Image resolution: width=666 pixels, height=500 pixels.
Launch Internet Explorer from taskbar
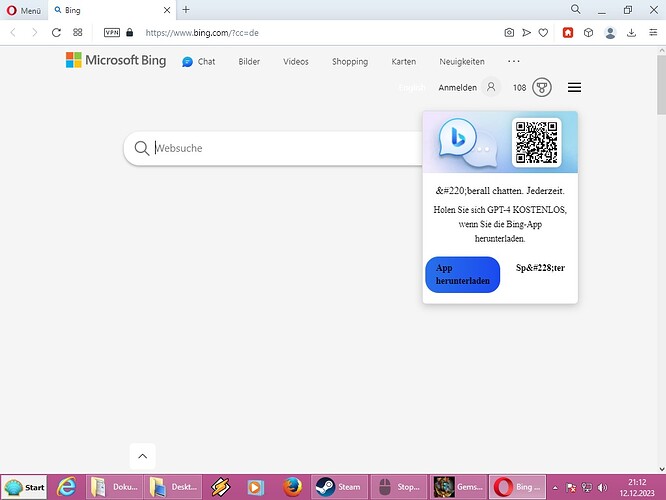(x=67, y=487)
